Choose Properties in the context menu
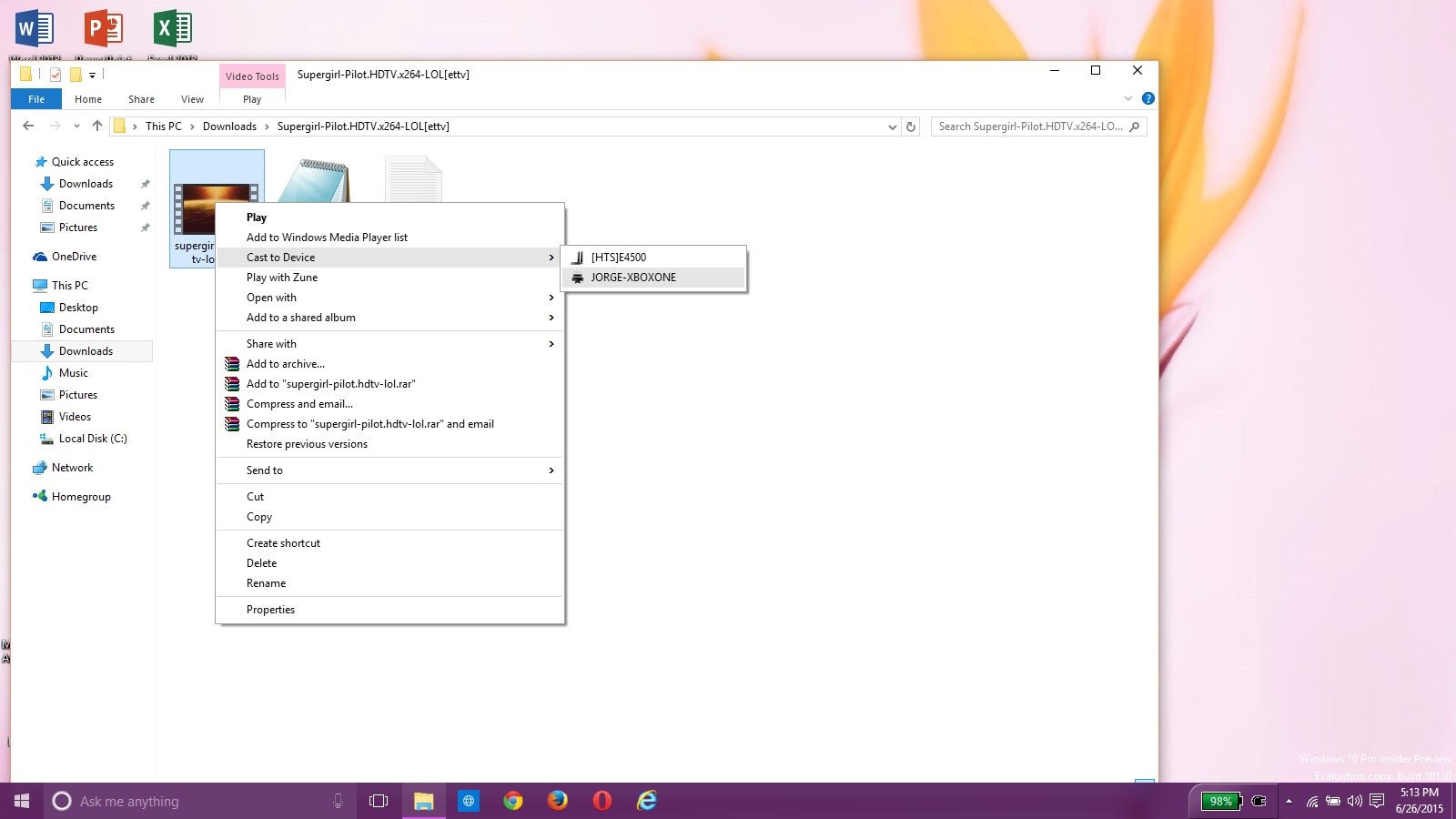1456x819 pixels. (271, 610)
